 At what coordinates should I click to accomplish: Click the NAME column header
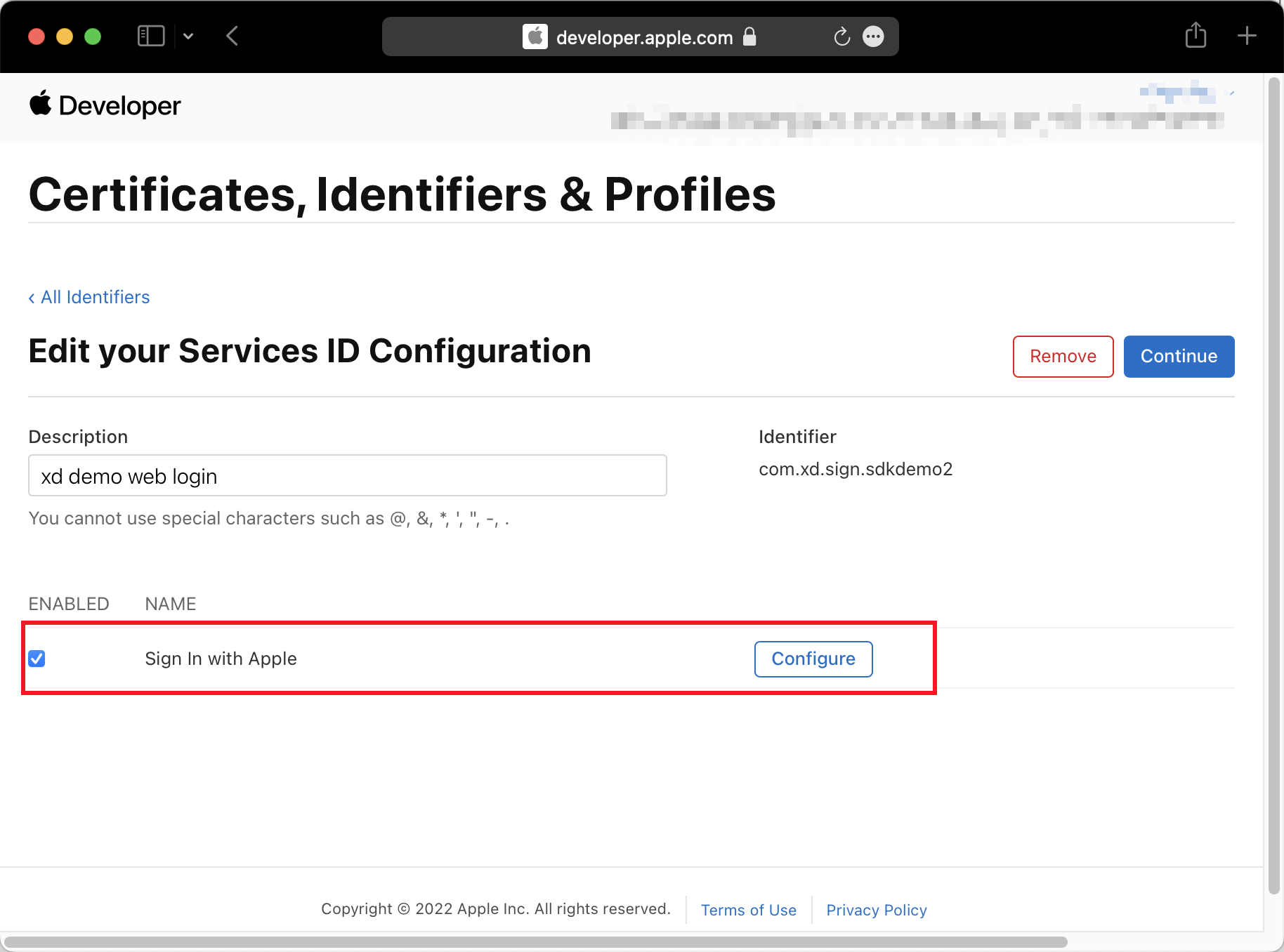point(171,604)
